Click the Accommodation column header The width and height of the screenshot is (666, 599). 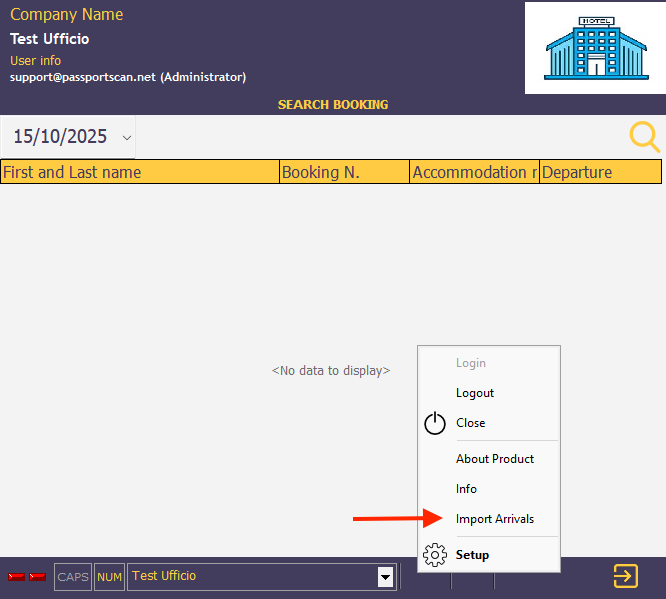[x=474, y=172]
